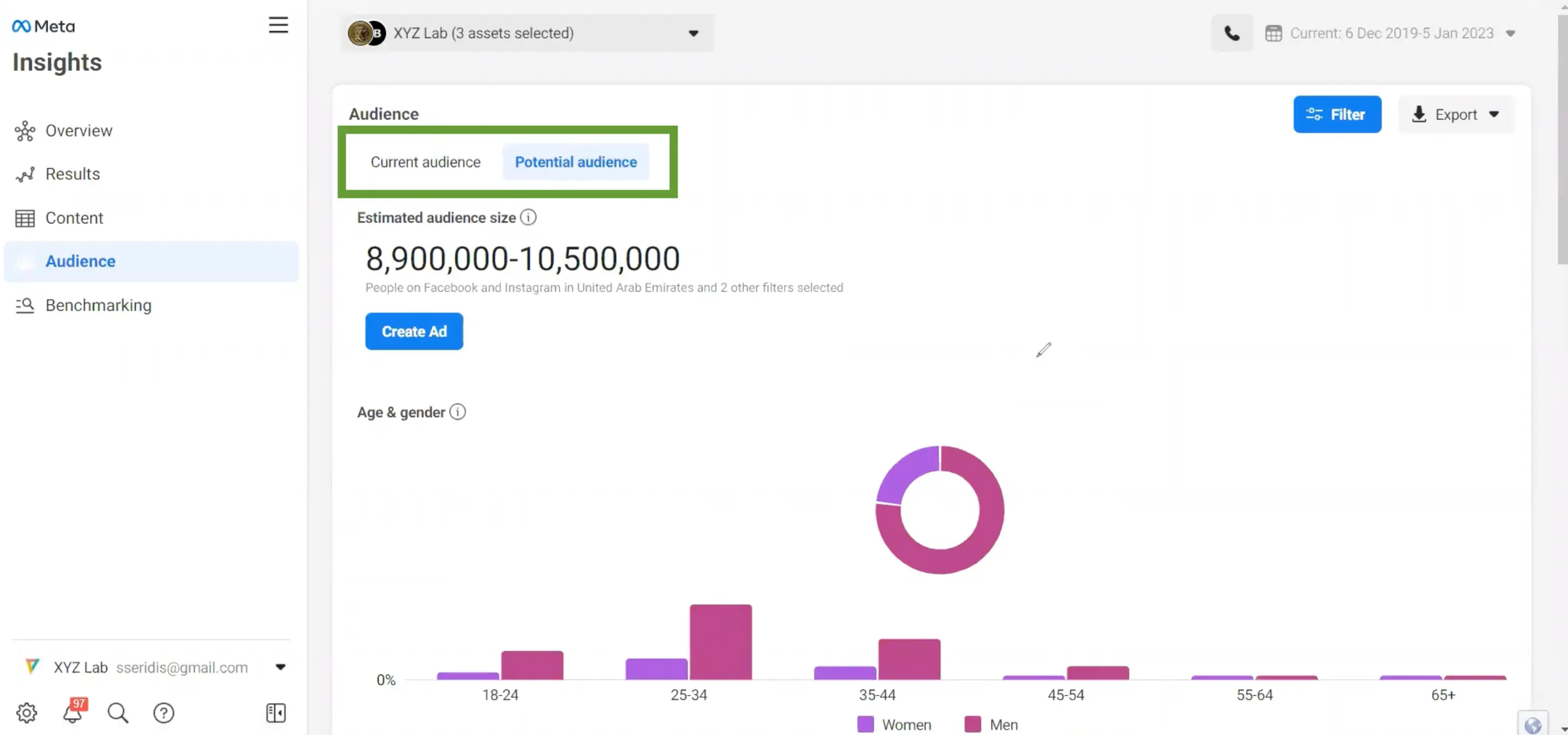Image resolution: width=1568 pixels, height=735 pixels.
Task: Open the date range picker
Action: (1390, 33)
